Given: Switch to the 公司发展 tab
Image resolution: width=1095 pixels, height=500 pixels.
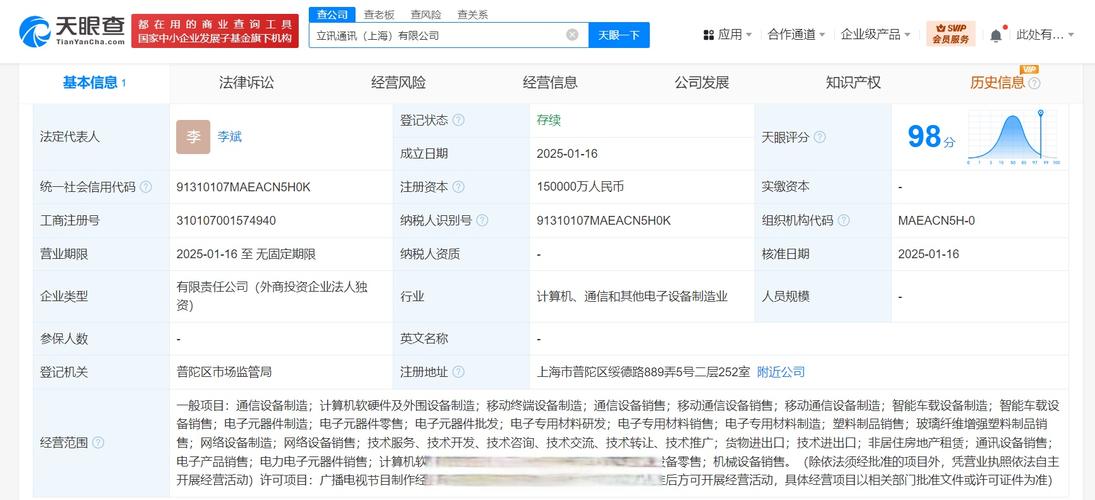Looking at the screenshot, I should click(702, 83).
